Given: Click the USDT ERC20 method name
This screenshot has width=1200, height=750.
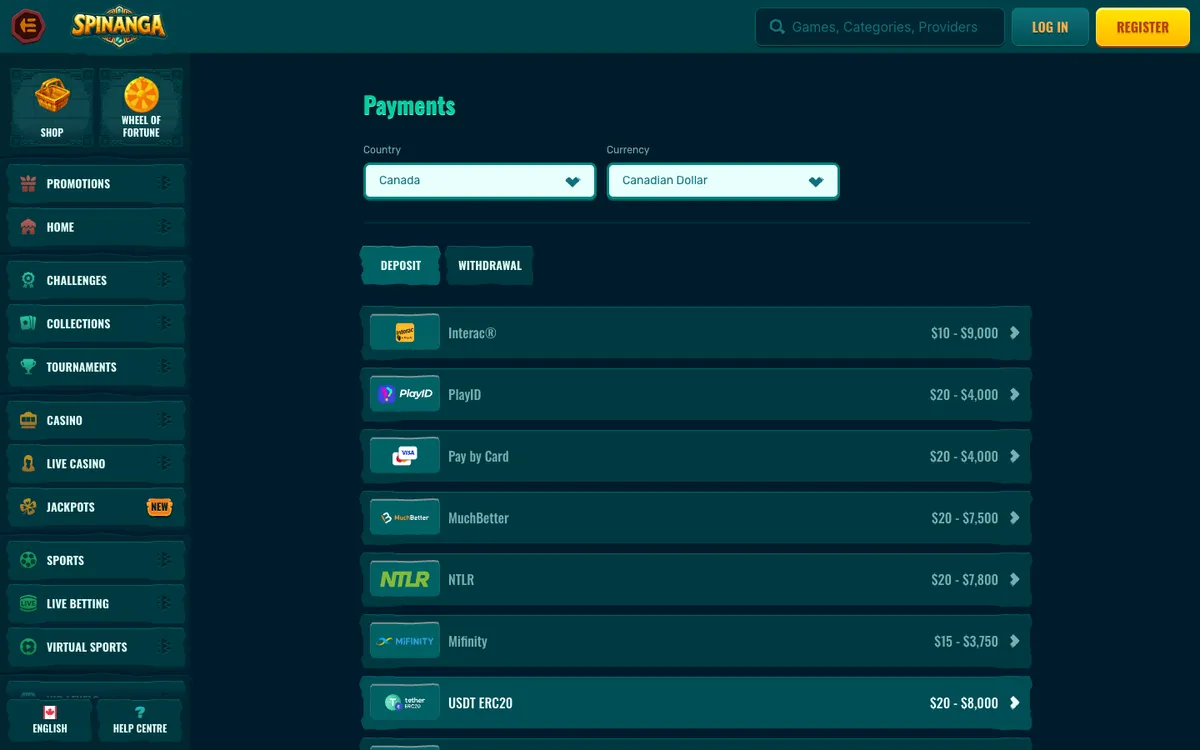Looking at the screenshot, I should (480, 703).
